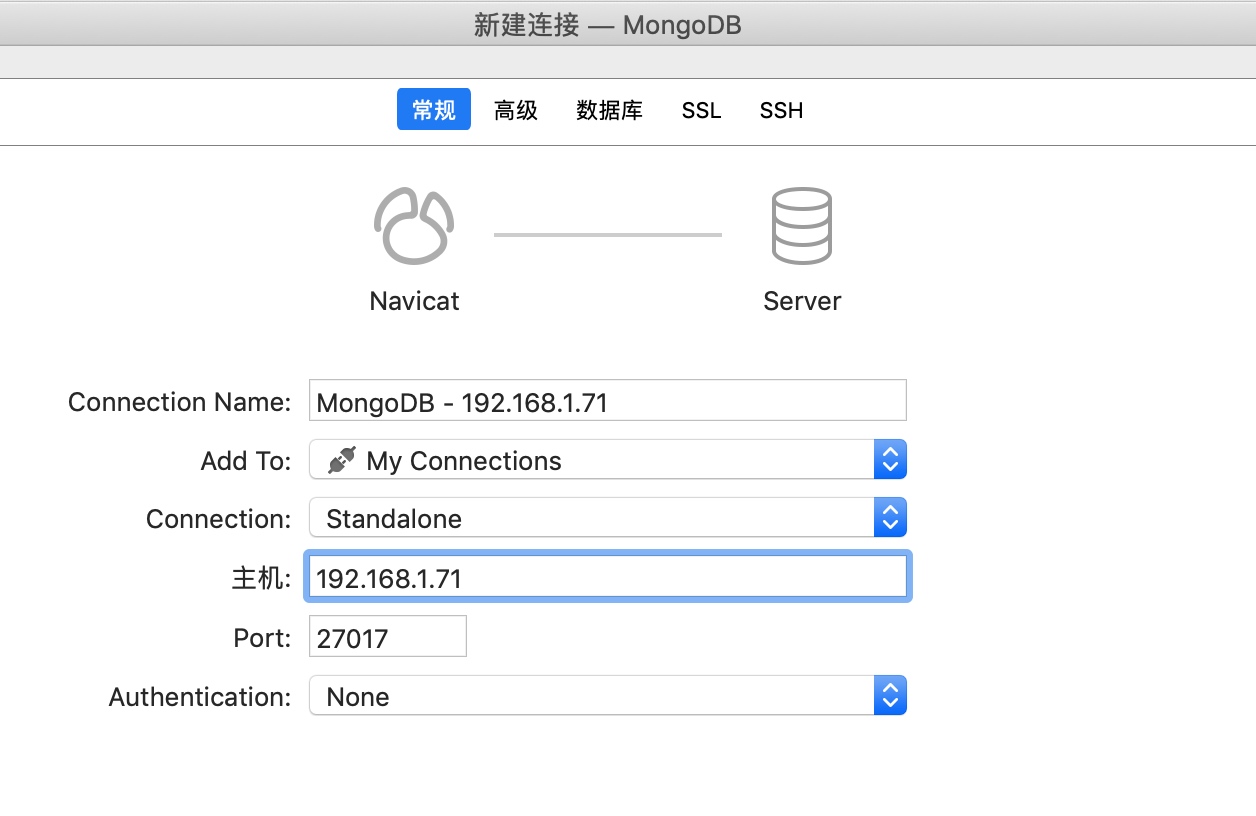Click the Port number field
This screenshot has width=1256, height=816.
(387, 638)
